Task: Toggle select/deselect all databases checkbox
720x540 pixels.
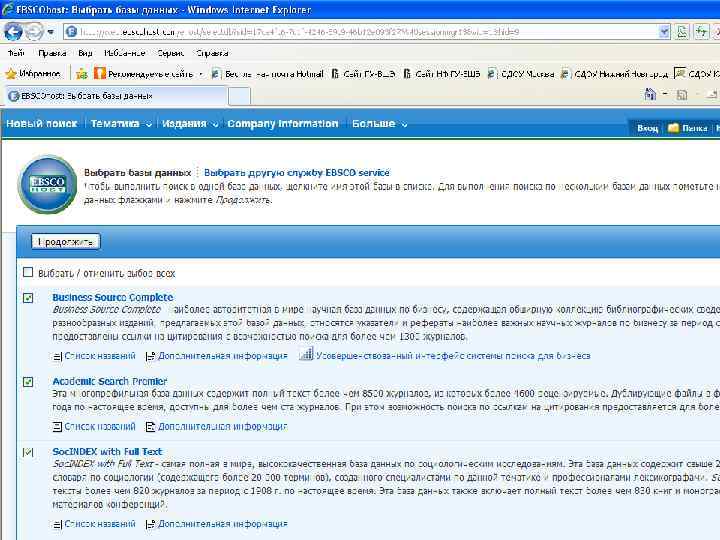Action: tap(28, 272)
